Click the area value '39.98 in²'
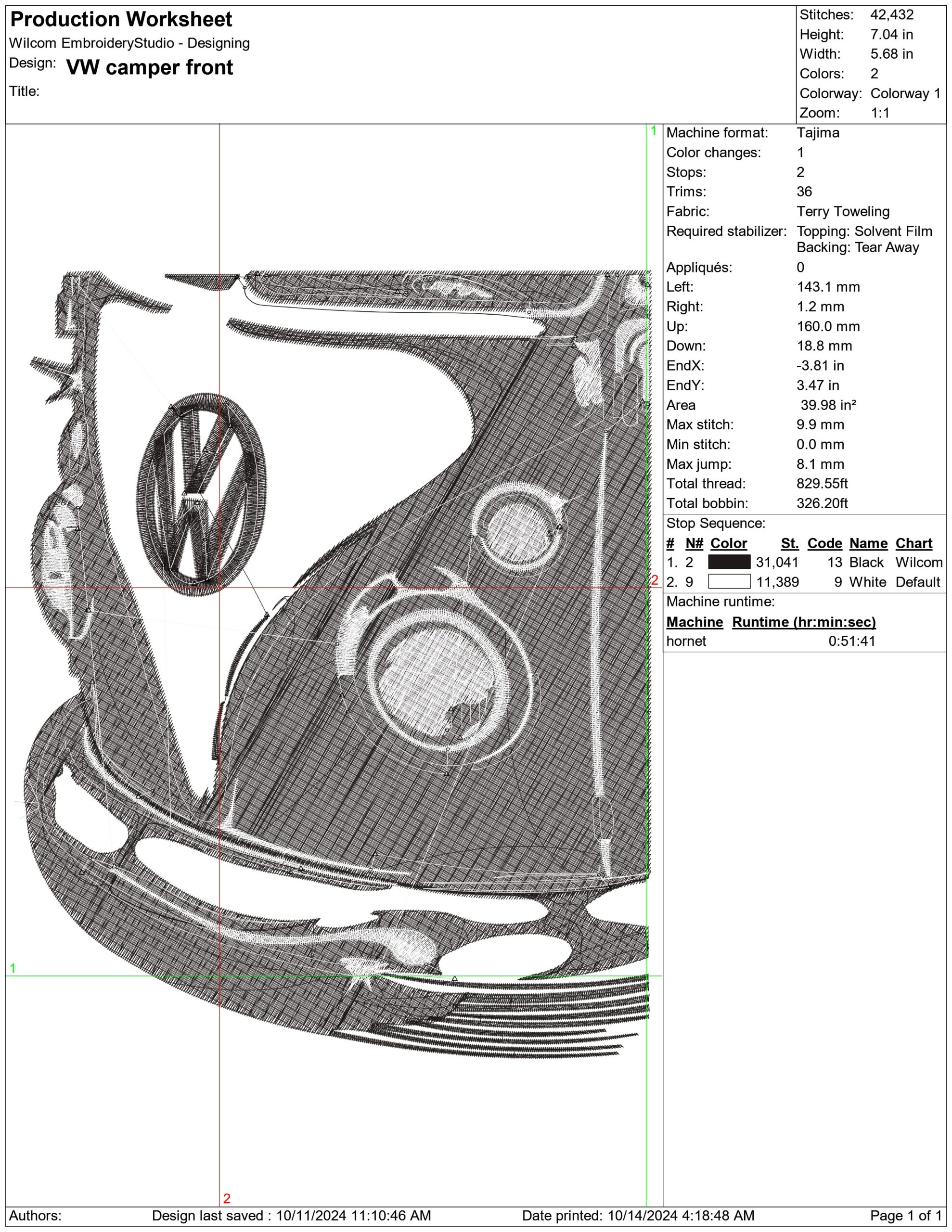952x1232 pixels. [828, 405]
